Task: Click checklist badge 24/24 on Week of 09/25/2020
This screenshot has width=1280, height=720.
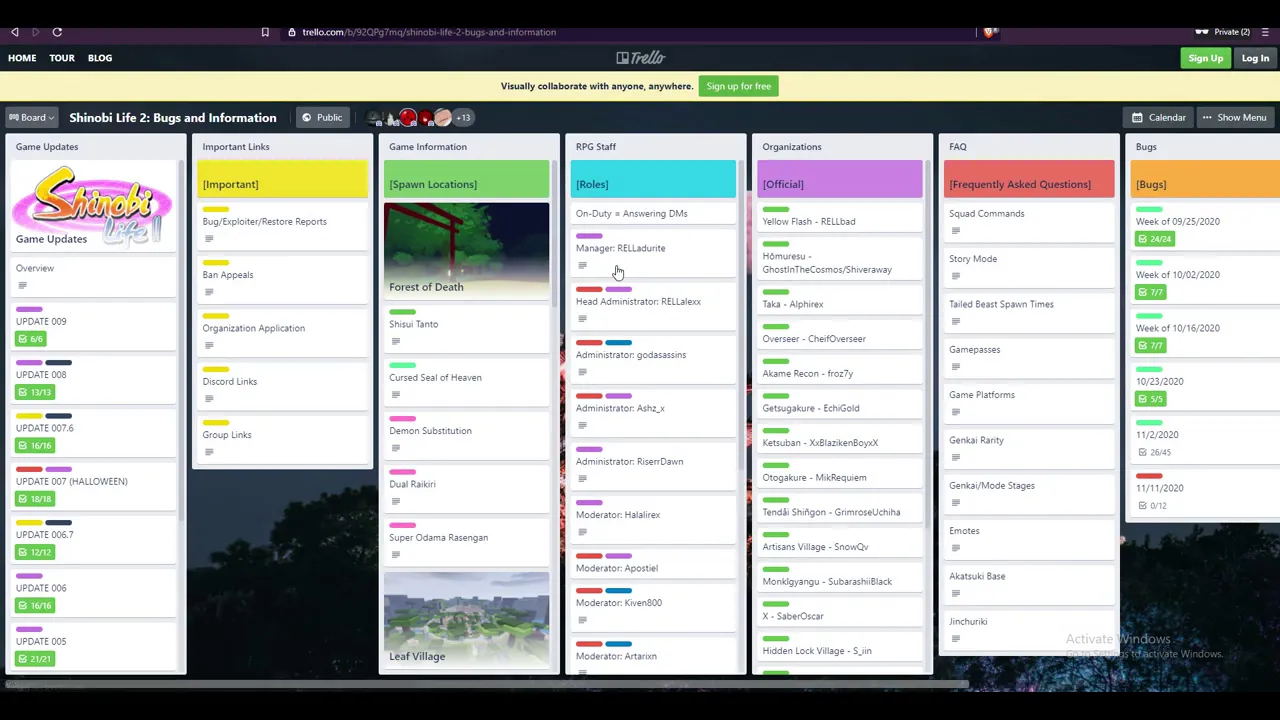Action: 1154,239
